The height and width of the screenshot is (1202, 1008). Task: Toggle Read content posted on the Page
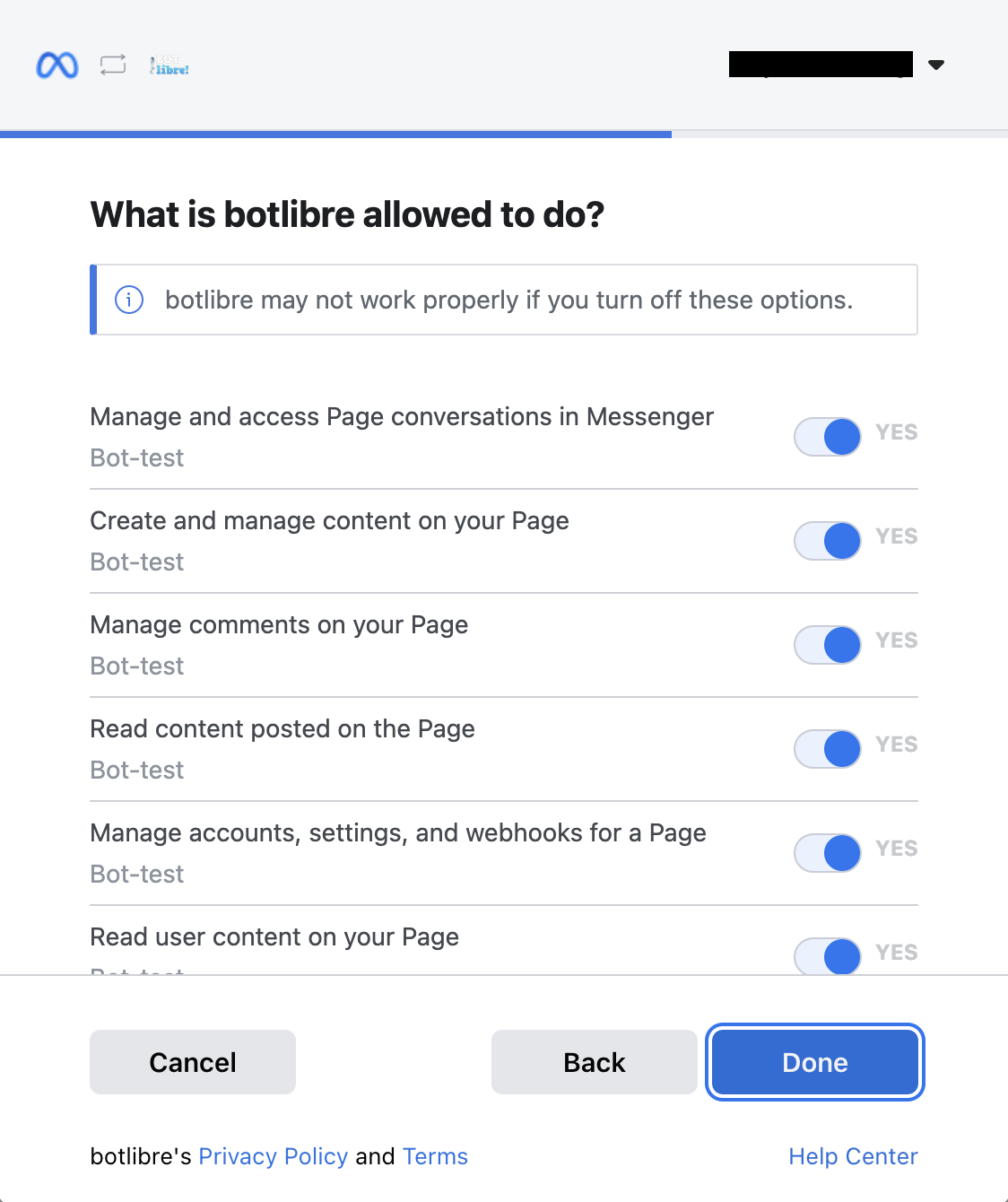(828, 749)
